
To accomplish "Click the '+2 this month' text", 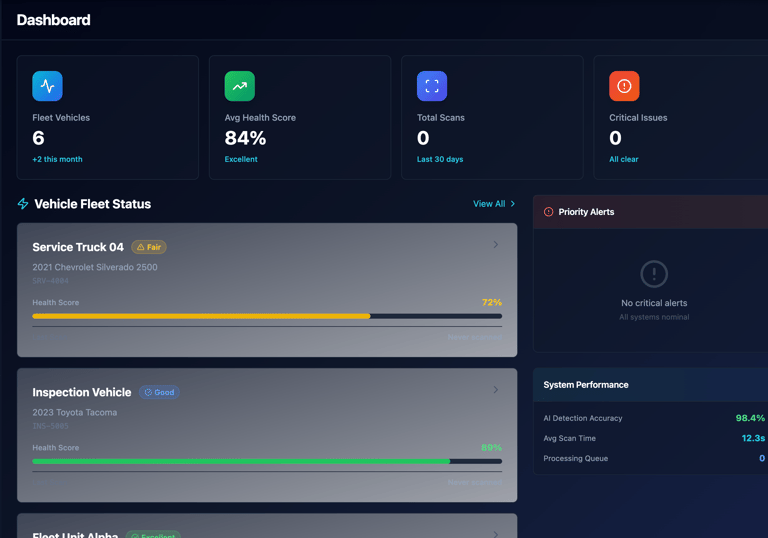I will (x=57, y=159).
